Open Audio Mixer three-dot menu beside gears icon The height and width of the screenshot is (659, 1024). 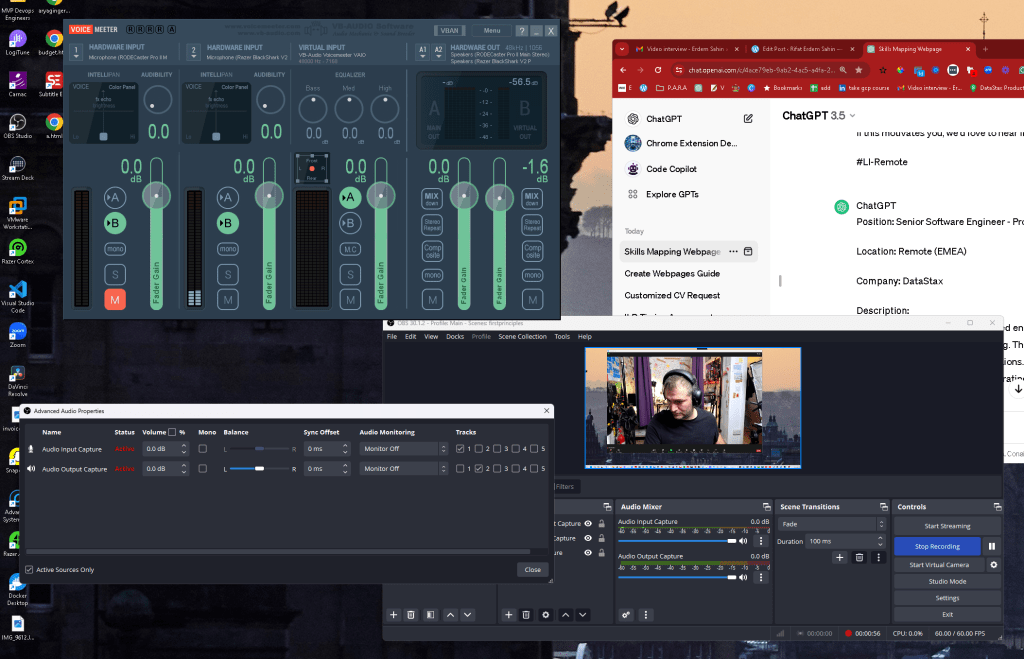pos(646,615)
